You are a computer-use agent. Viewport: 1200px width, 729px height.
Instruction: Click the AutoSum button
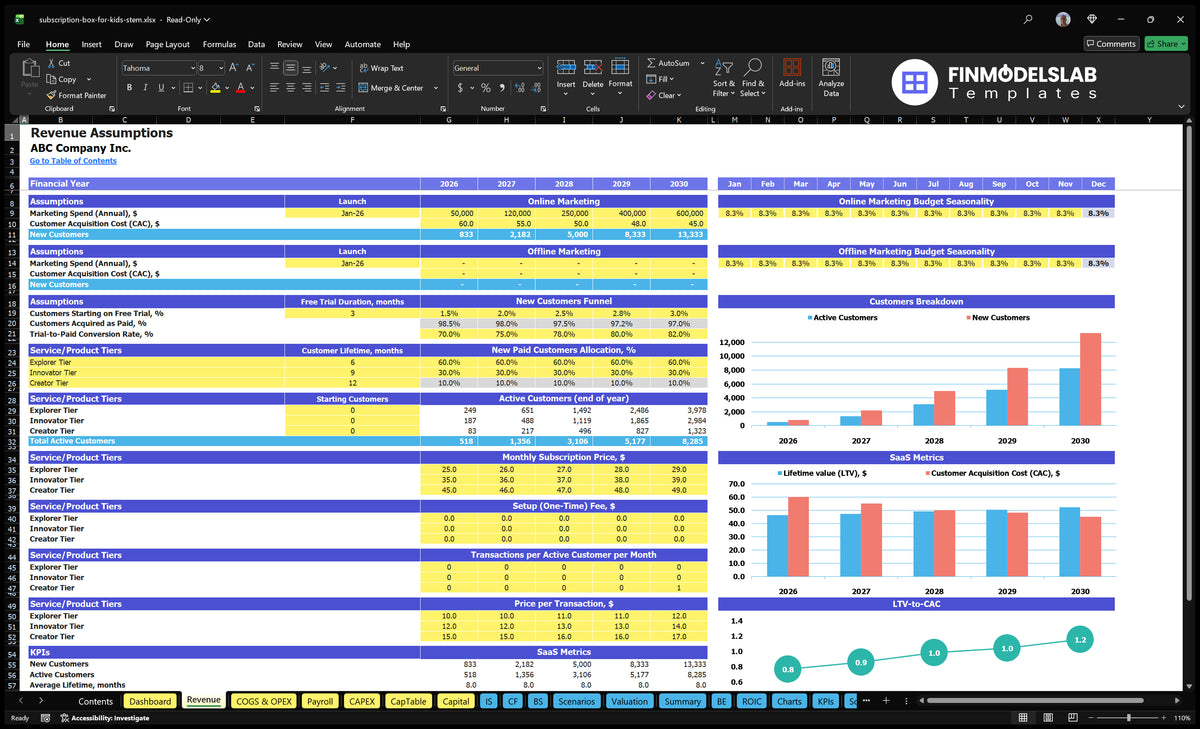tap(667, 63)
